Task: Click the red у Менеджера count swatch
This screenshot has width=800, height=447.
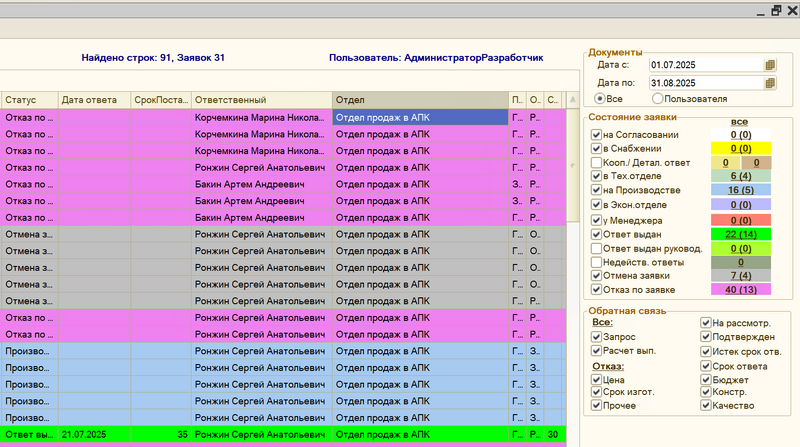Action: (741, 220)
